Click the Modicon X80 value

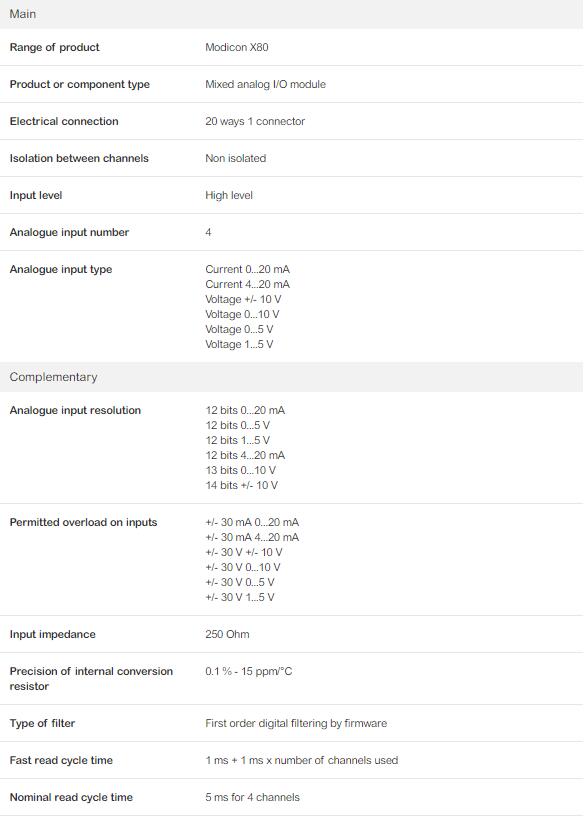[237, 47]
